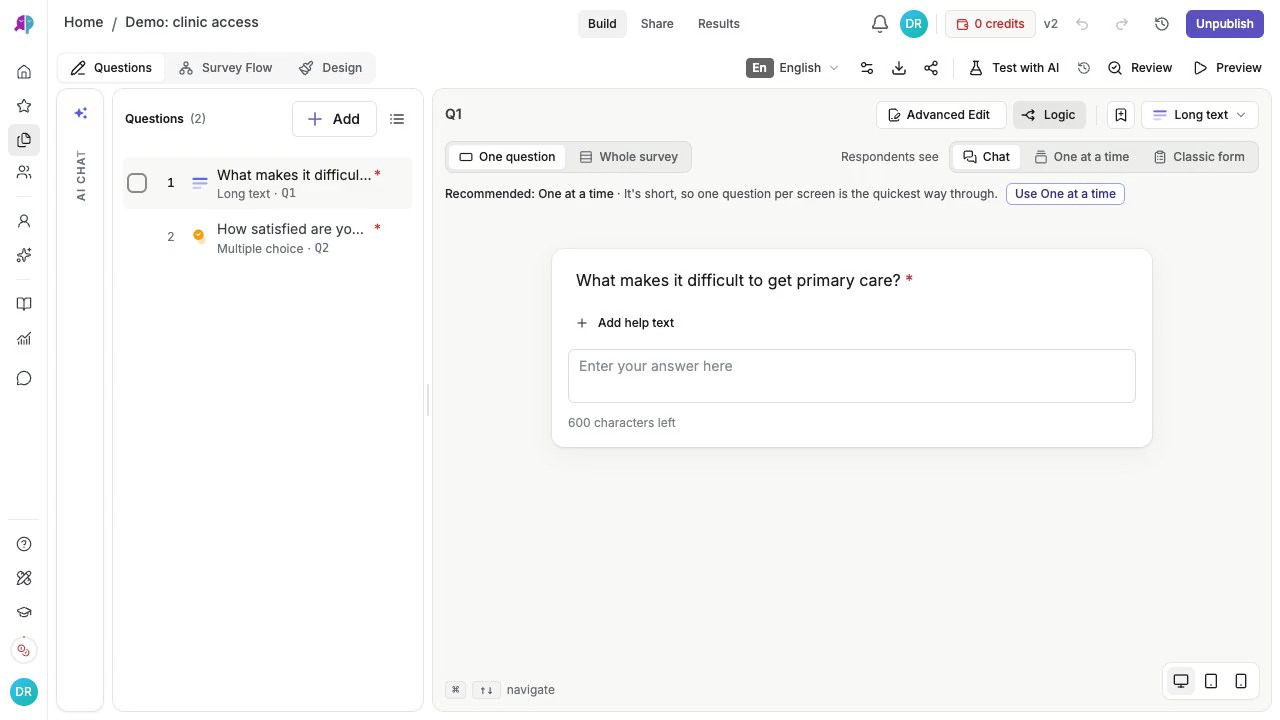Image resolution: width=1280 pixels, height=720 pixels.
Task: Choose Classic form respondent view
Action: click(x=1199, y=157)
